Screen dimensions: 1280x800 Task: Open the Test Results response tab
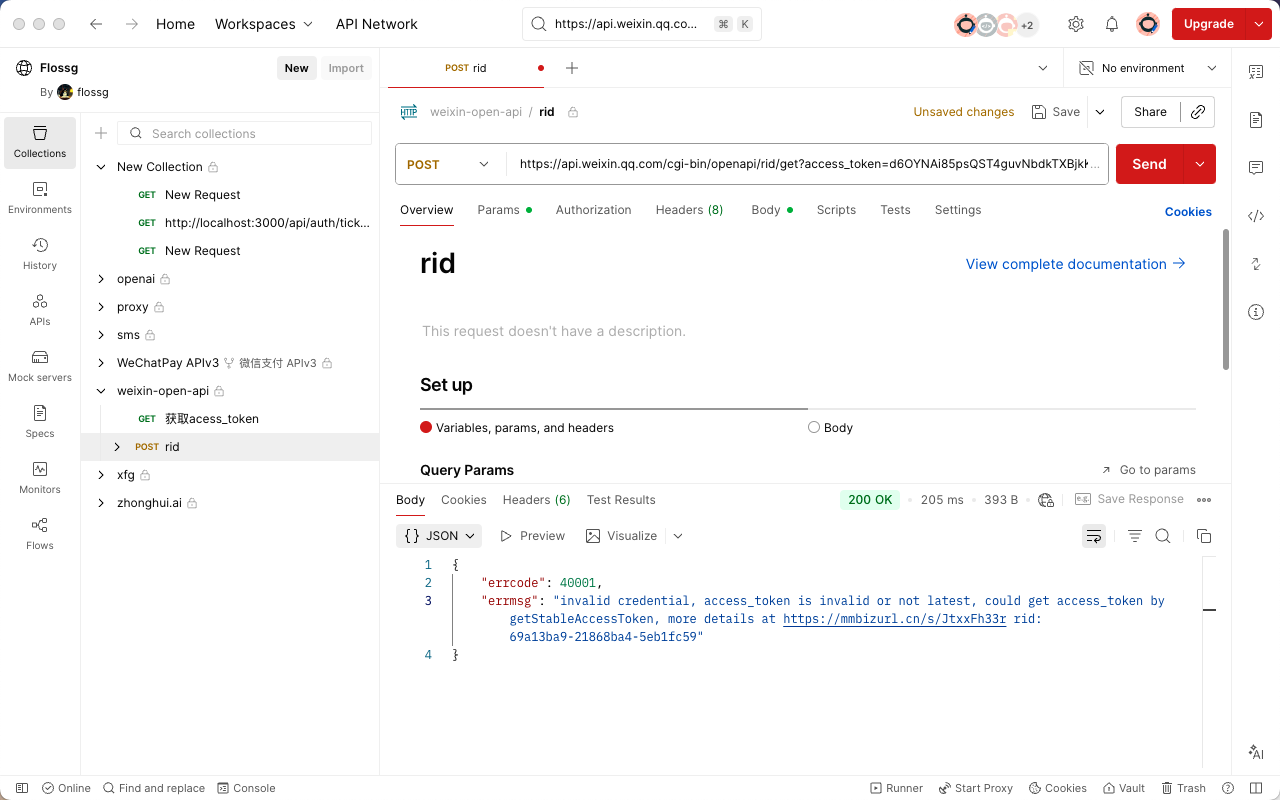coord(621,500)
